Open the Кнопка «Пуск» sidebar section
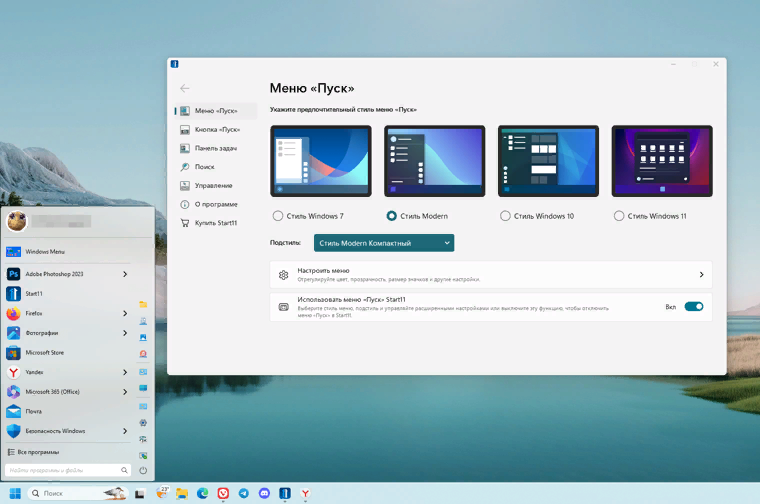Viewport: 760px width, 504px height. coord(216,129)
